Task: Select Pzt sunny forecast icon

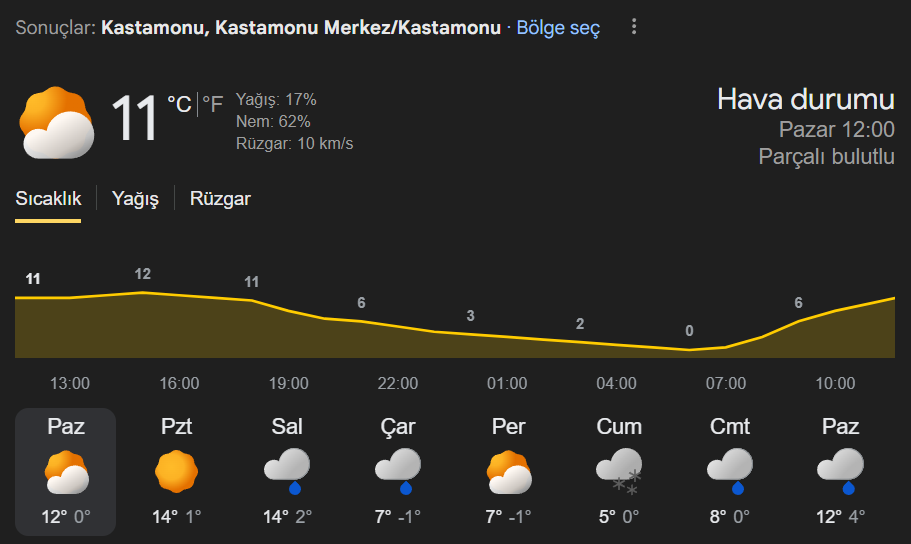Action: (177, 472)
